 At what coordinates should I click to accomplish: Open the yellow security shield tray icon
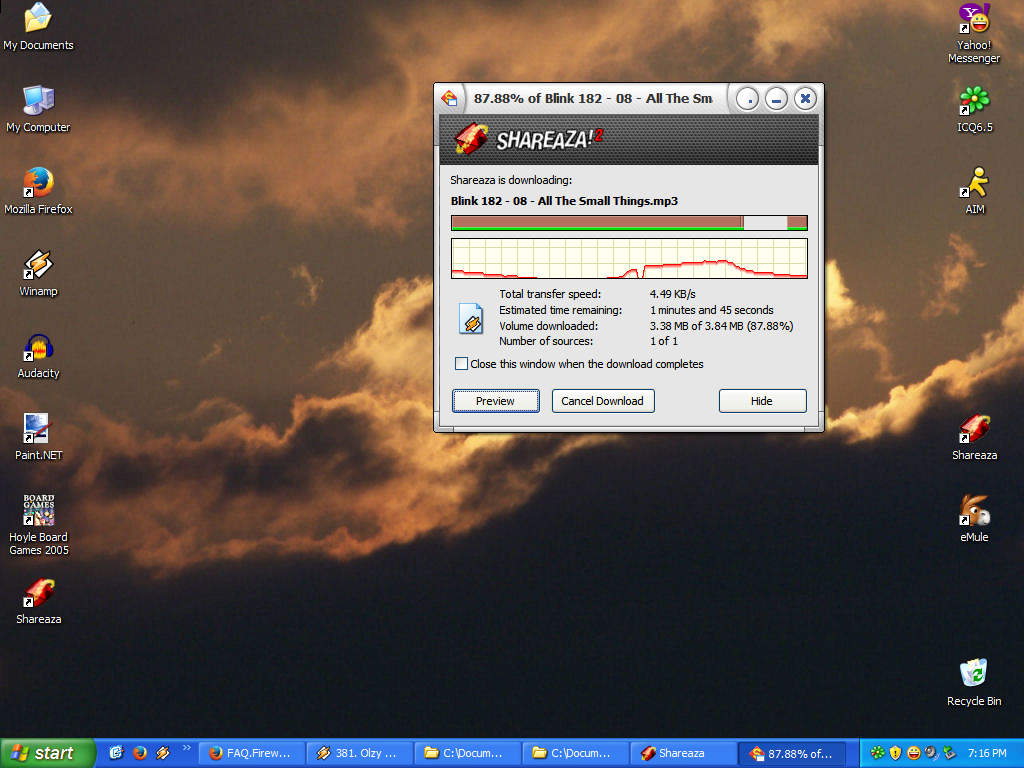click(895, 753)
